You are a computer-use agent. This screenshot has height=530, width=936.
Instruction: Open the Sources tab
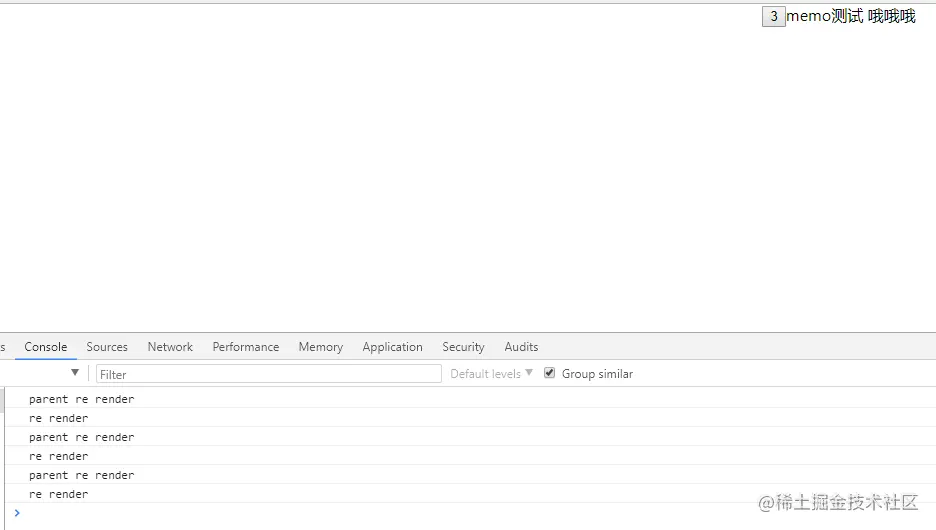coord(107,347)
